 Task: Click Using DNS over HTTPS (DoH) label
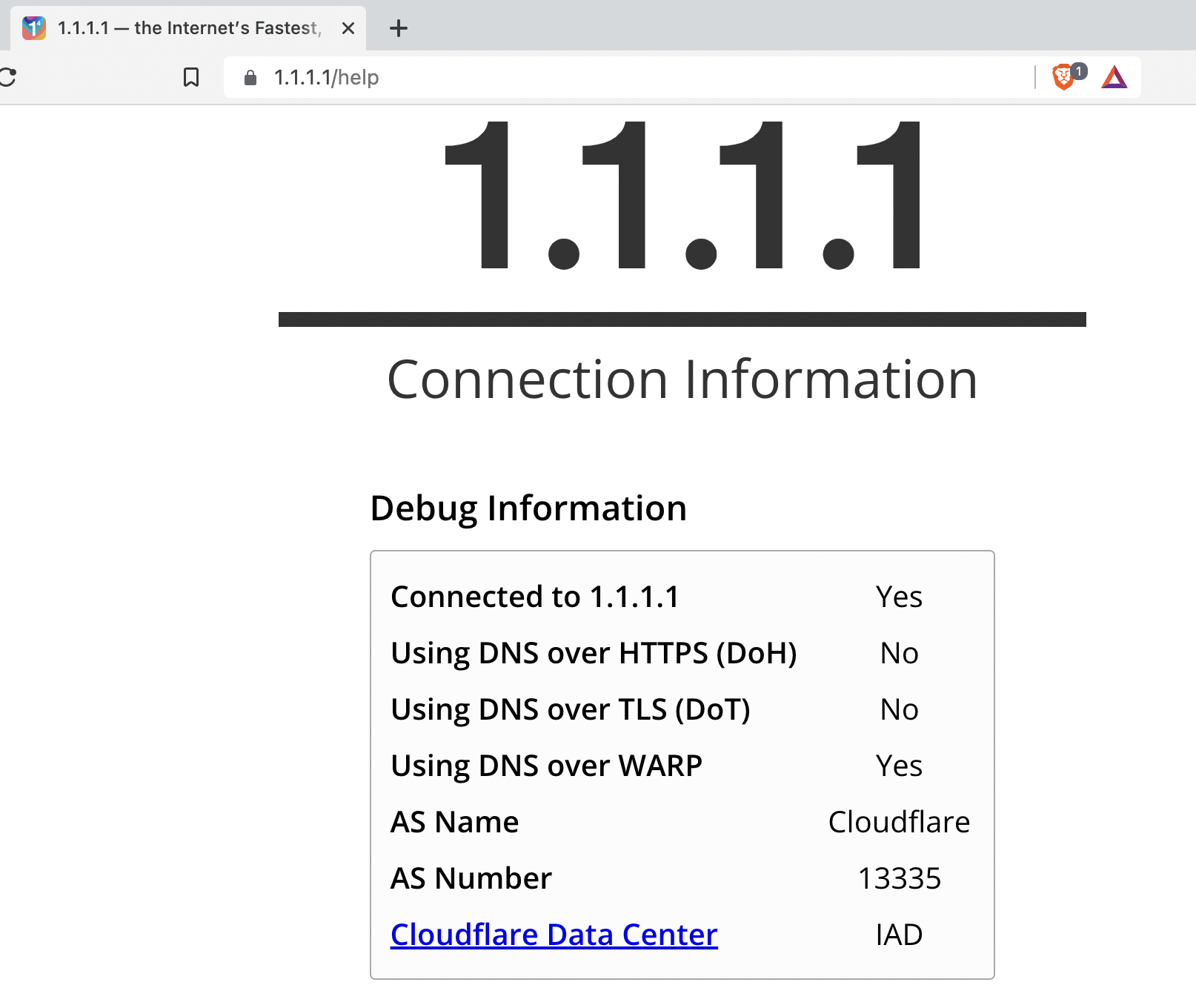tap(594, 653)
